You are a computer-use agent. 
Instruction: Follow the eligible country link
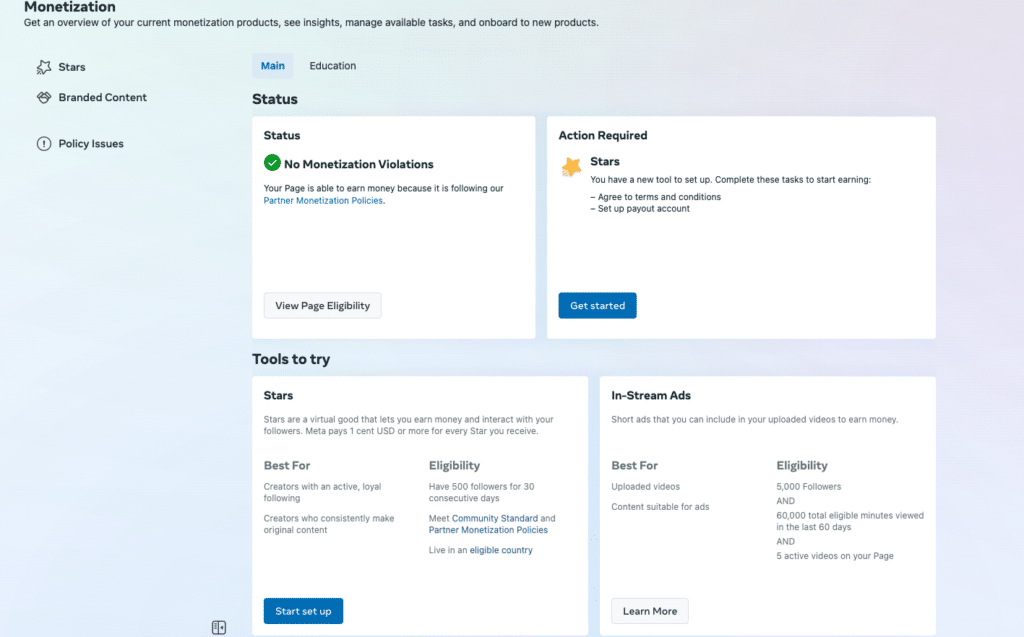pos(501,550)
